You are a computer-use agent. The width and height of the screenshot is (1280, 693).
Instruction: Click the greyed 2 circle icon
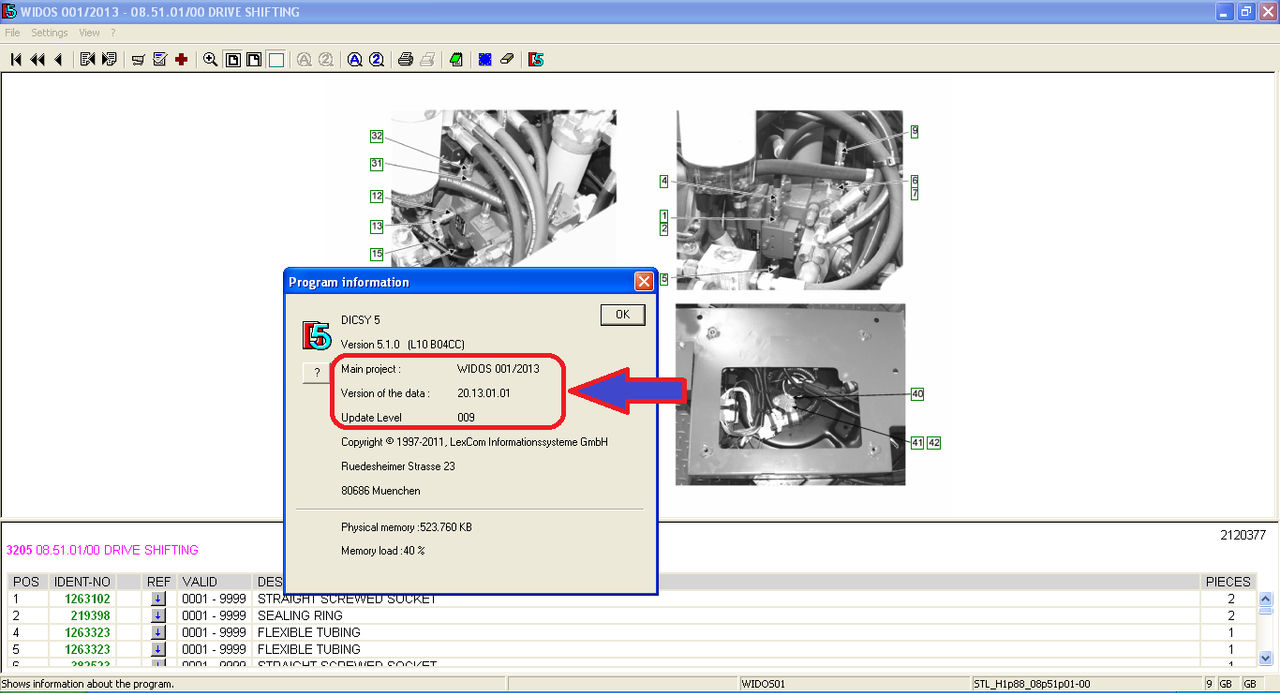326,60
